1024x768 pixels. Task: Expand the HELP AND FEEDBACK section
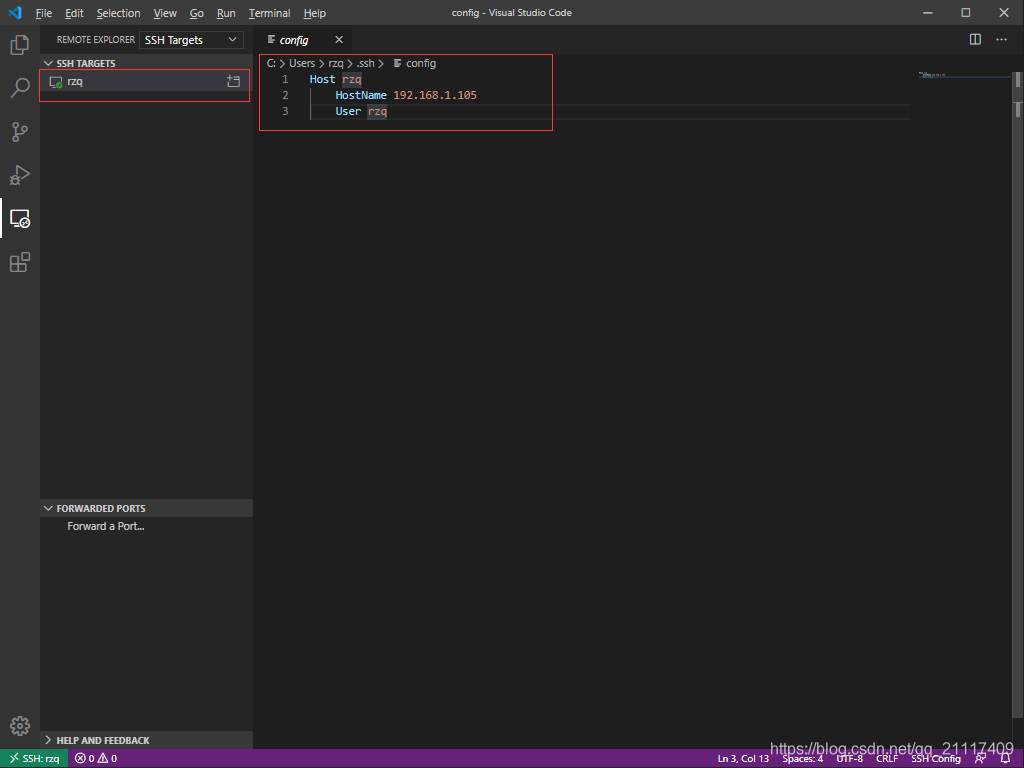click(146, 740)
